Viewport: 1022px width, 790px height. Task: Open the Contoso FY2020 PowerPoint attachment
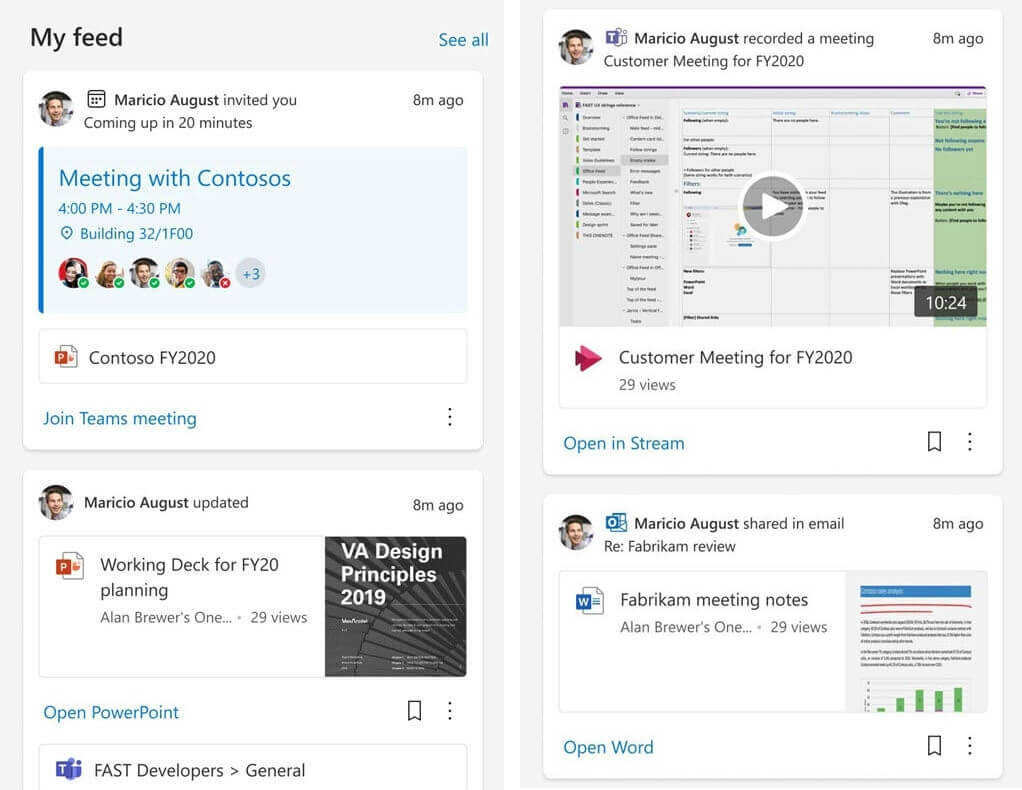(x=253, y=357)
